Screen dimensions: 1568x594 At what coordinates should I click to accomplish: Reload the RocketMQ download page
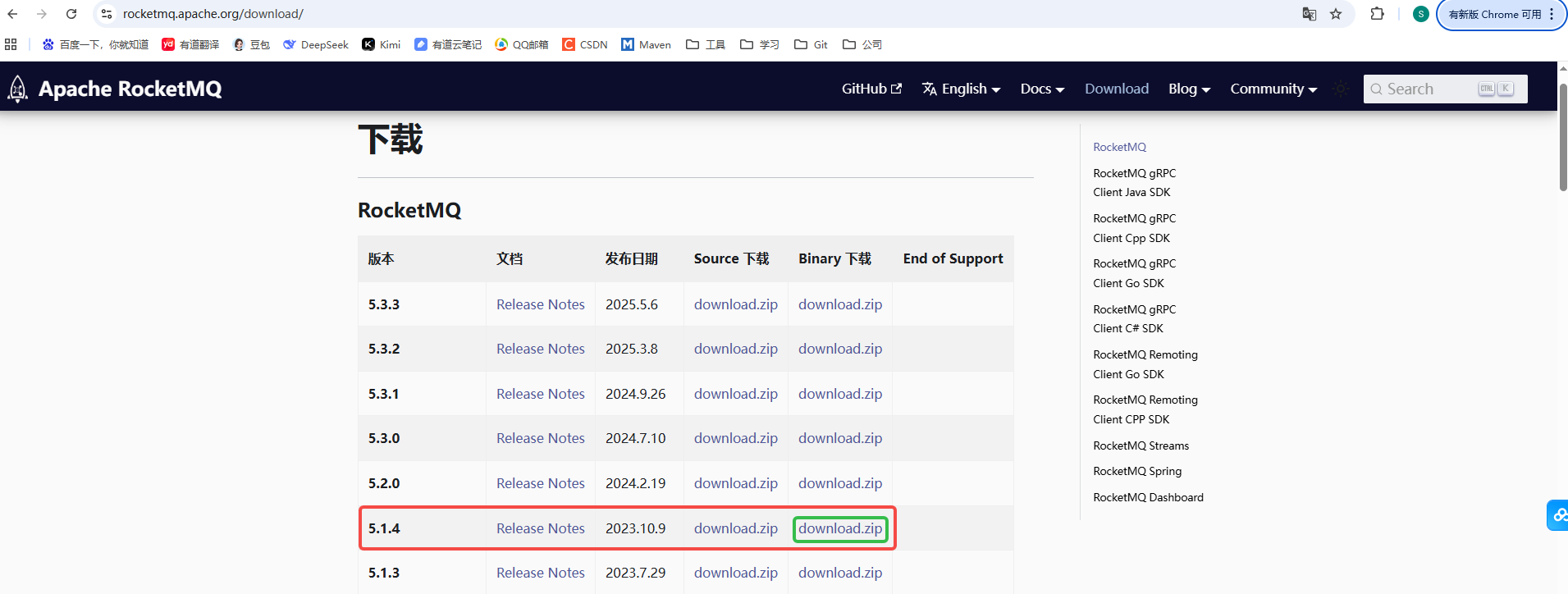71,14
